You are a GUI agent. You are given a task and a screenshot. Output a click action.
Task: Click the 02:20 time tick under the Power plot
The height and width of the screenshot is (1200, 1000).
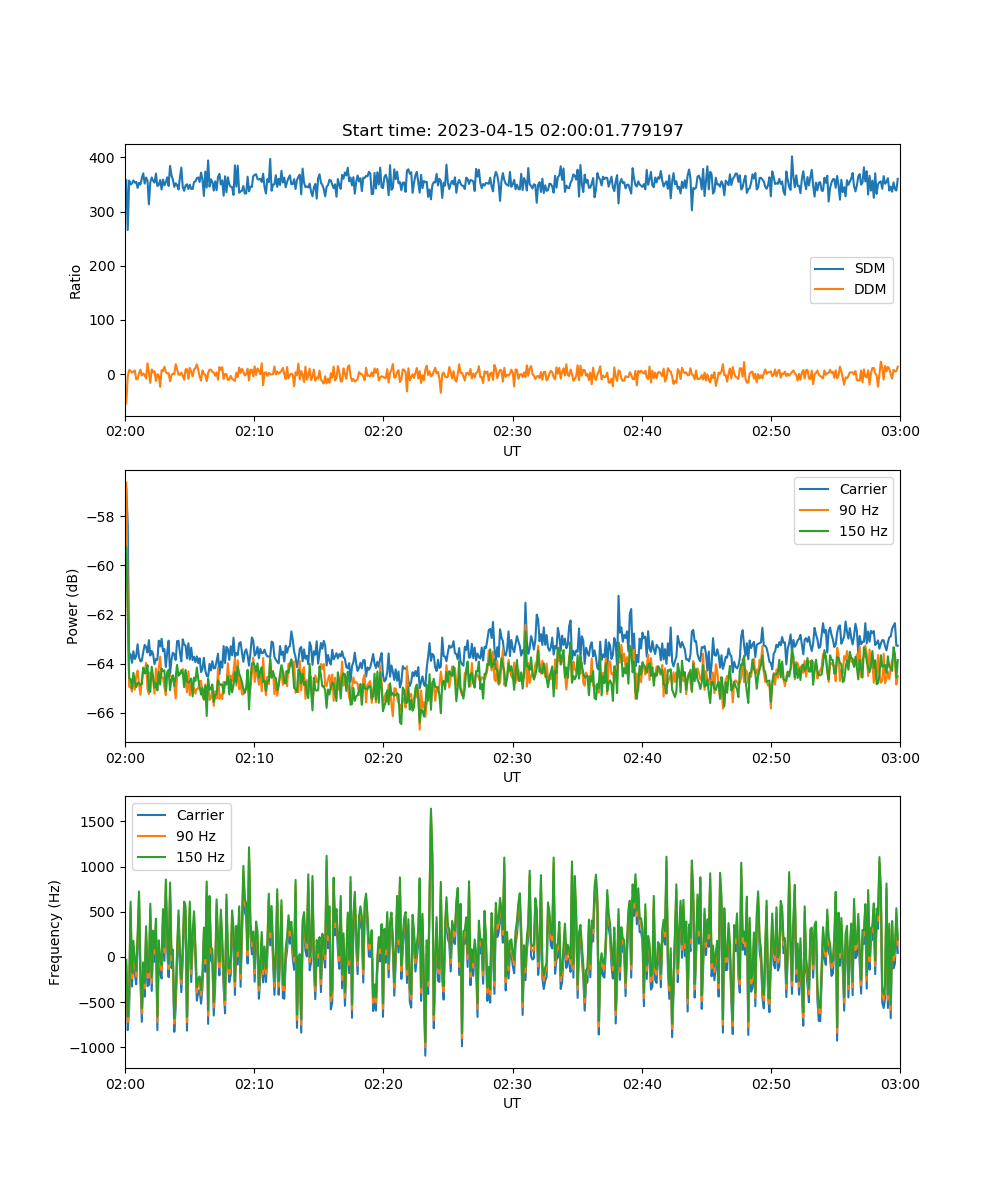(383, 757)
